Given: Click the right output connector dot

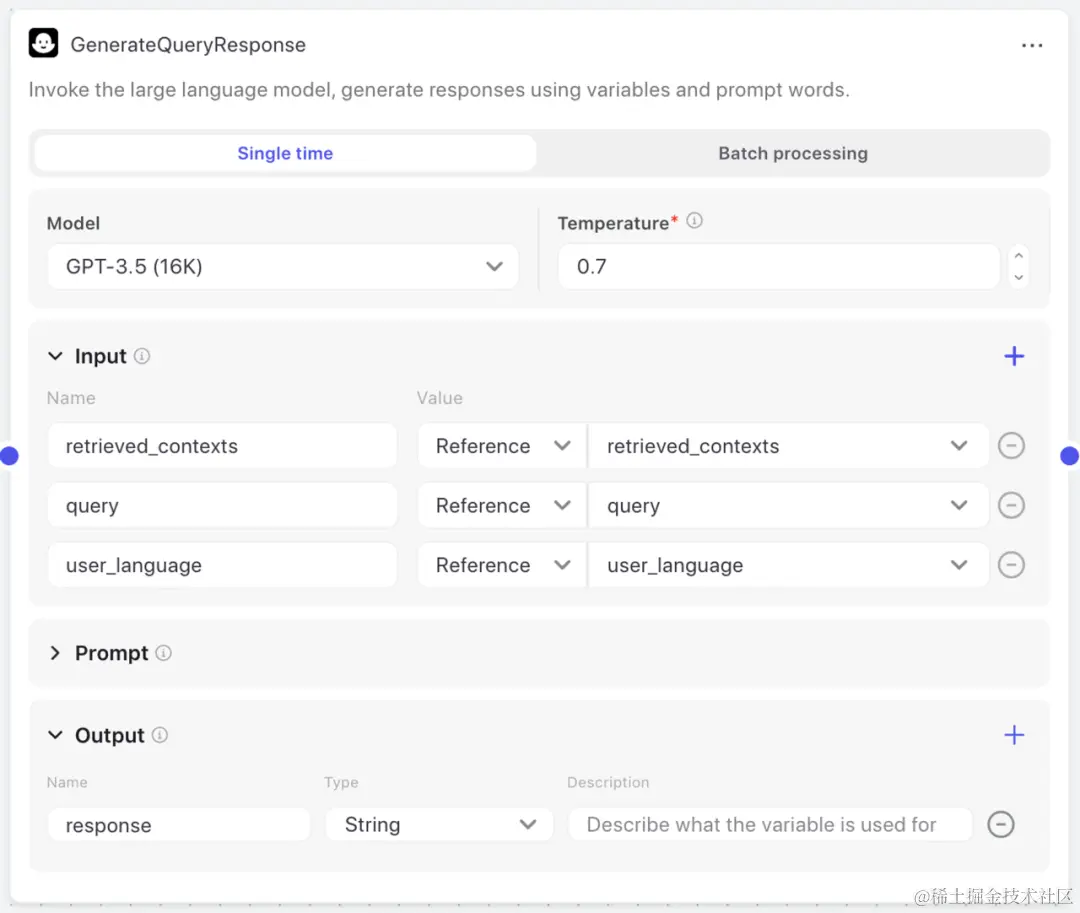Looking at the screenshot, I should pyautogui.click(x=1069, y=456).
